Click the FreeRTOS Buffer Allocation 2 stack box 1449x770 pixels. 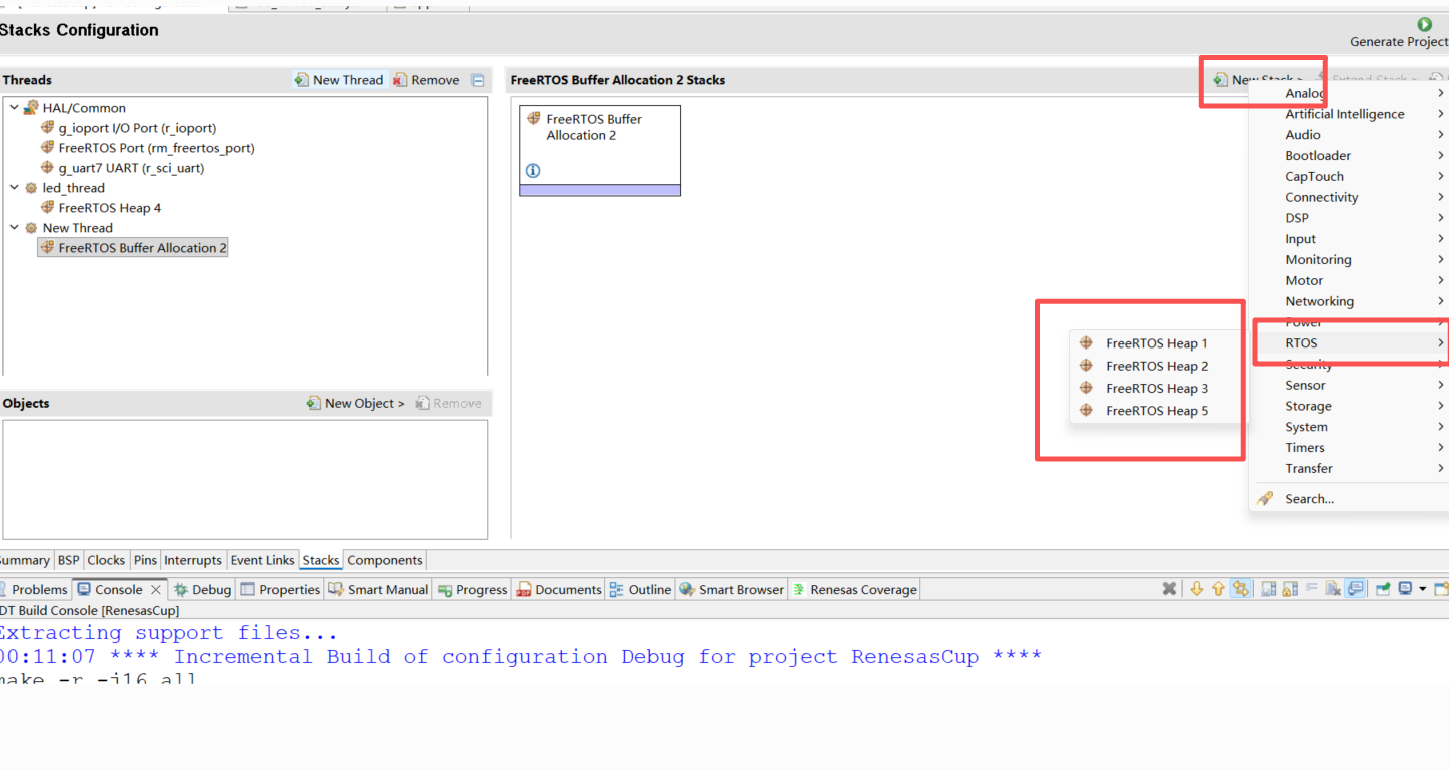tap(600, 150)
